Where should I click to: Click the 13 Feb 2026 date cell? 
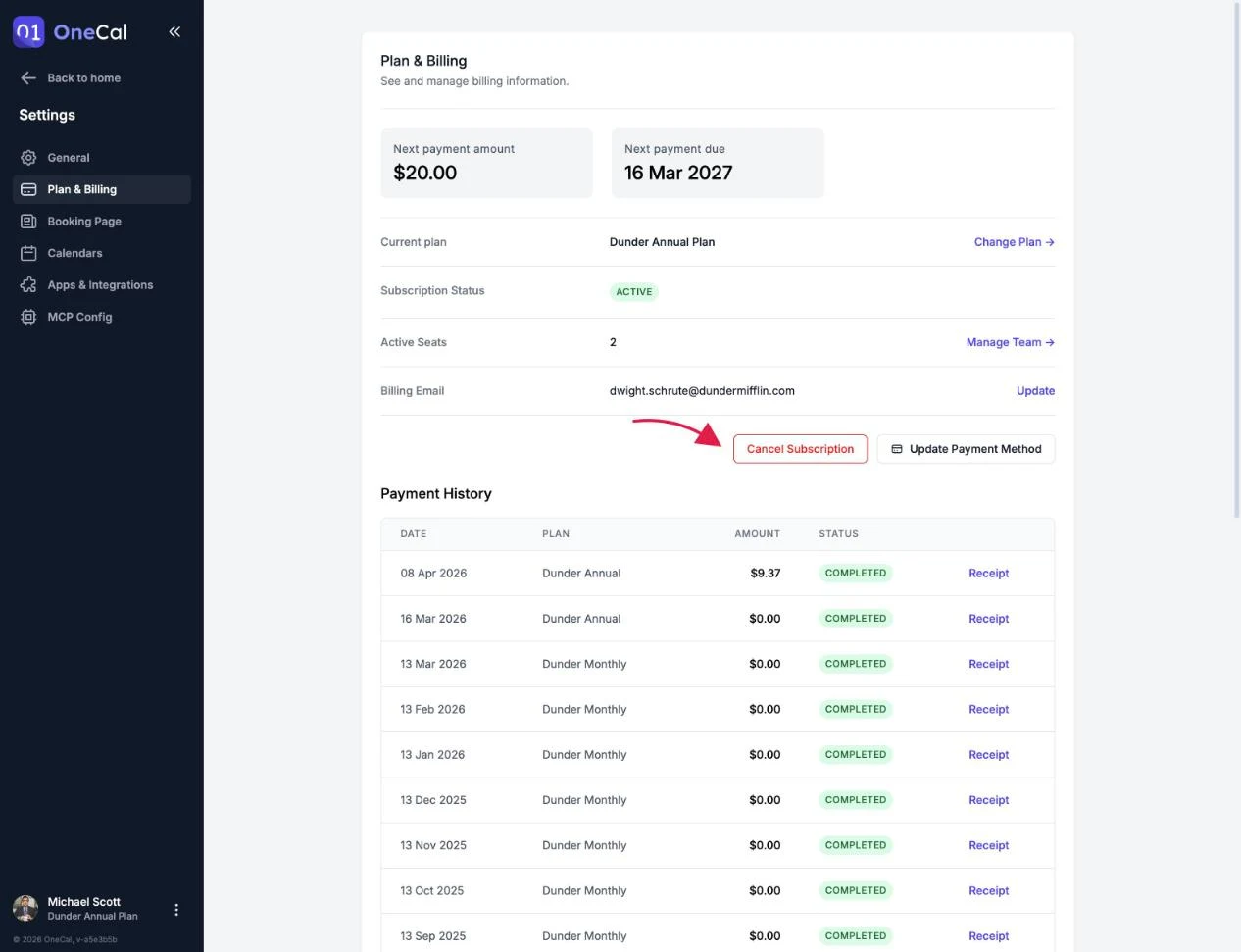tap(432, 710)
